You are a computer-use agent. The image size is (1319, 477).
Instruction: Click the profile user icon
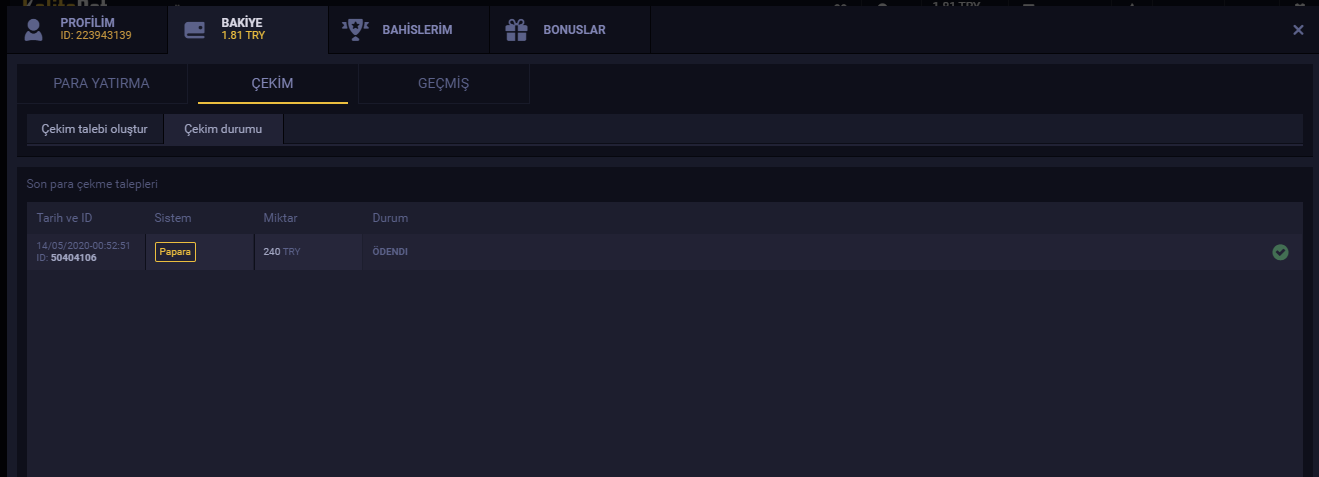34,30
